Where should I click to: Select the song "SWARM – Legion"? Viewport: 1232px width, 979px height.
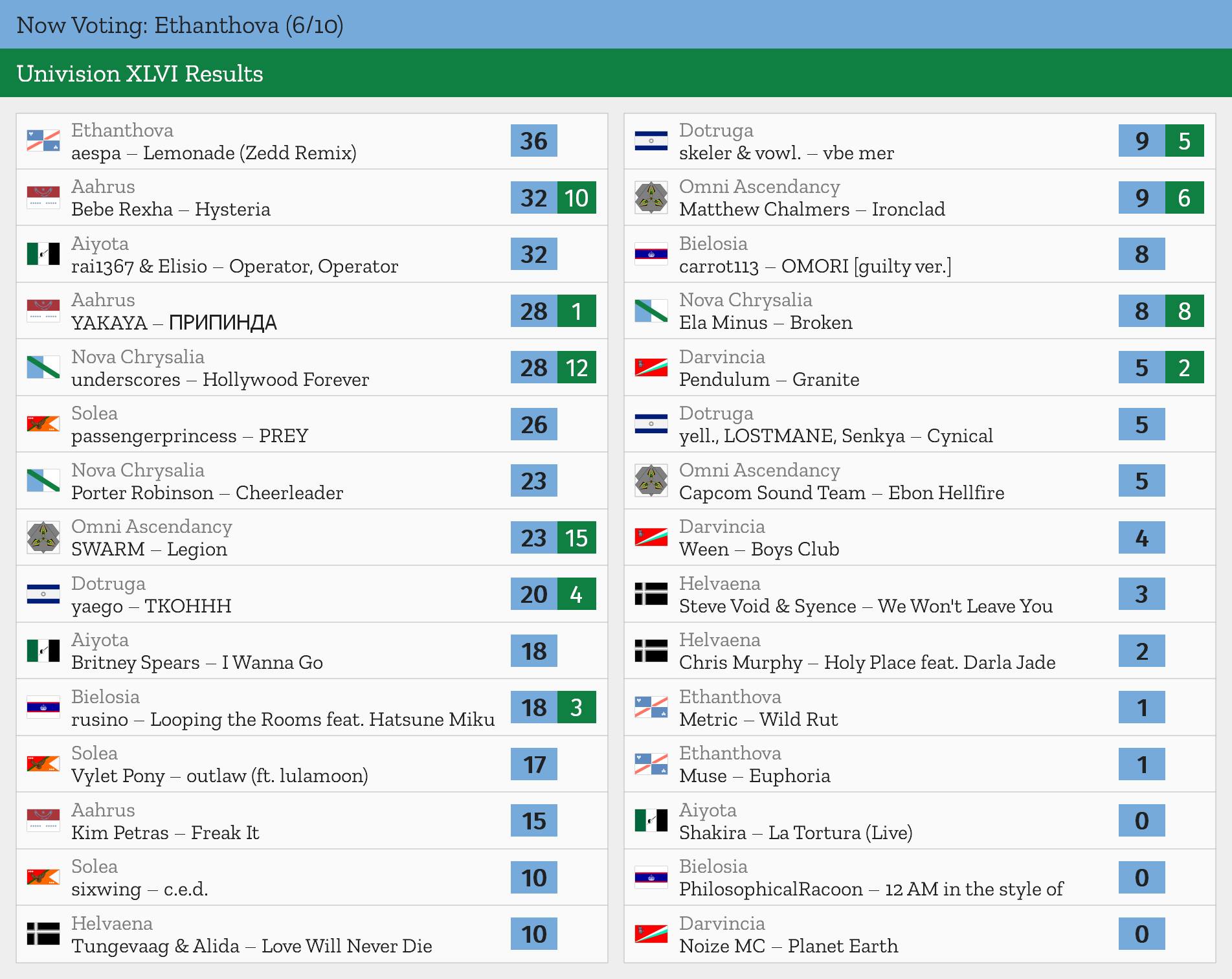(x=149, y=550)
